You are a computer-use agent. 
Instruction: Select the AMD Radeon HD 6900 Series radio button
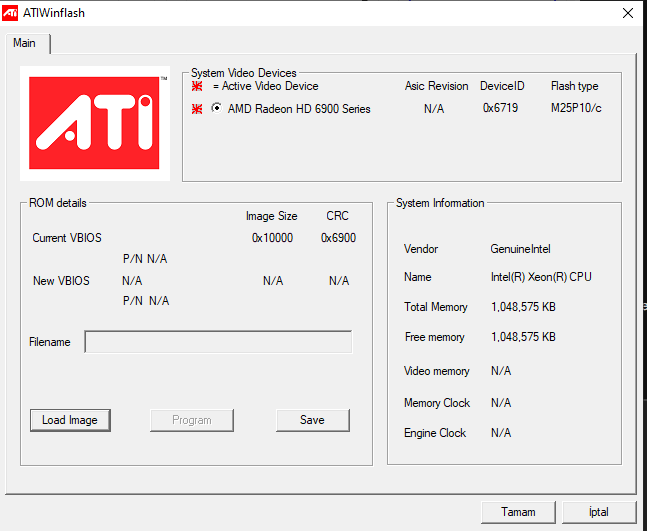click(x=216, y=108)
